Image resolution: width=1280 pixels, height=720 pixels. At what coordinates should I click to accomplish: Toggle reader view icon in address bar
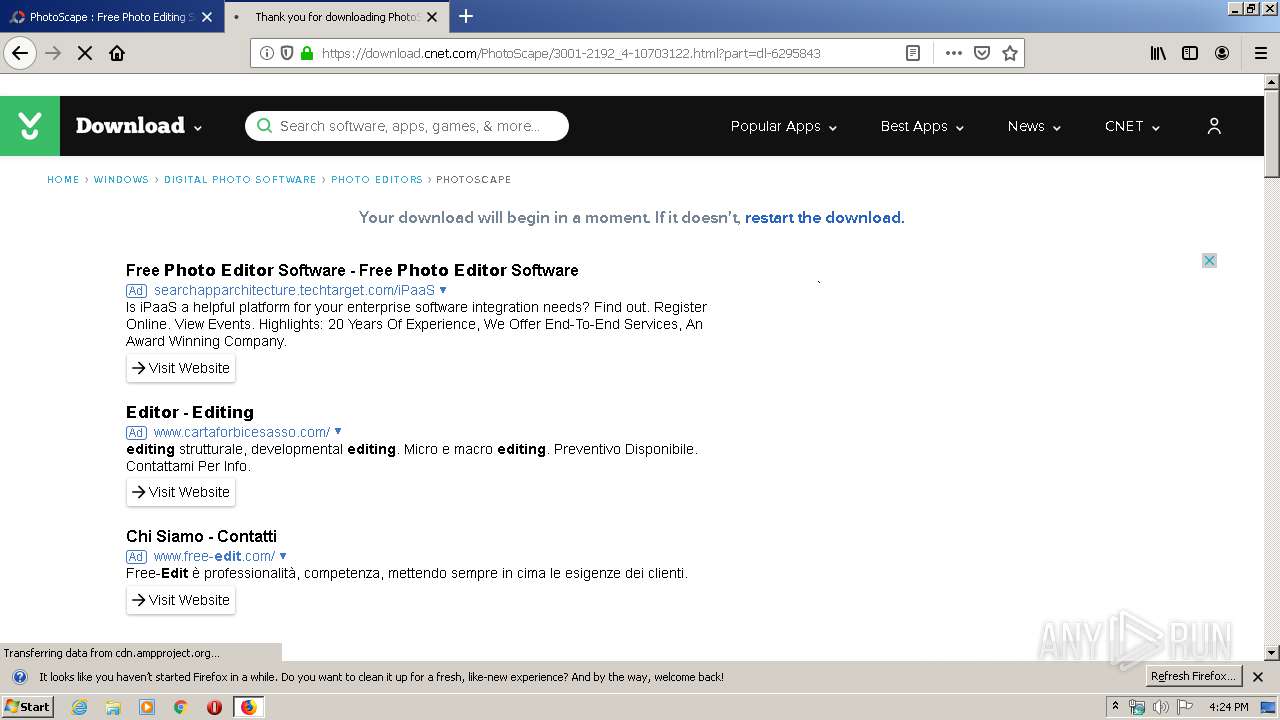[913, 53]
